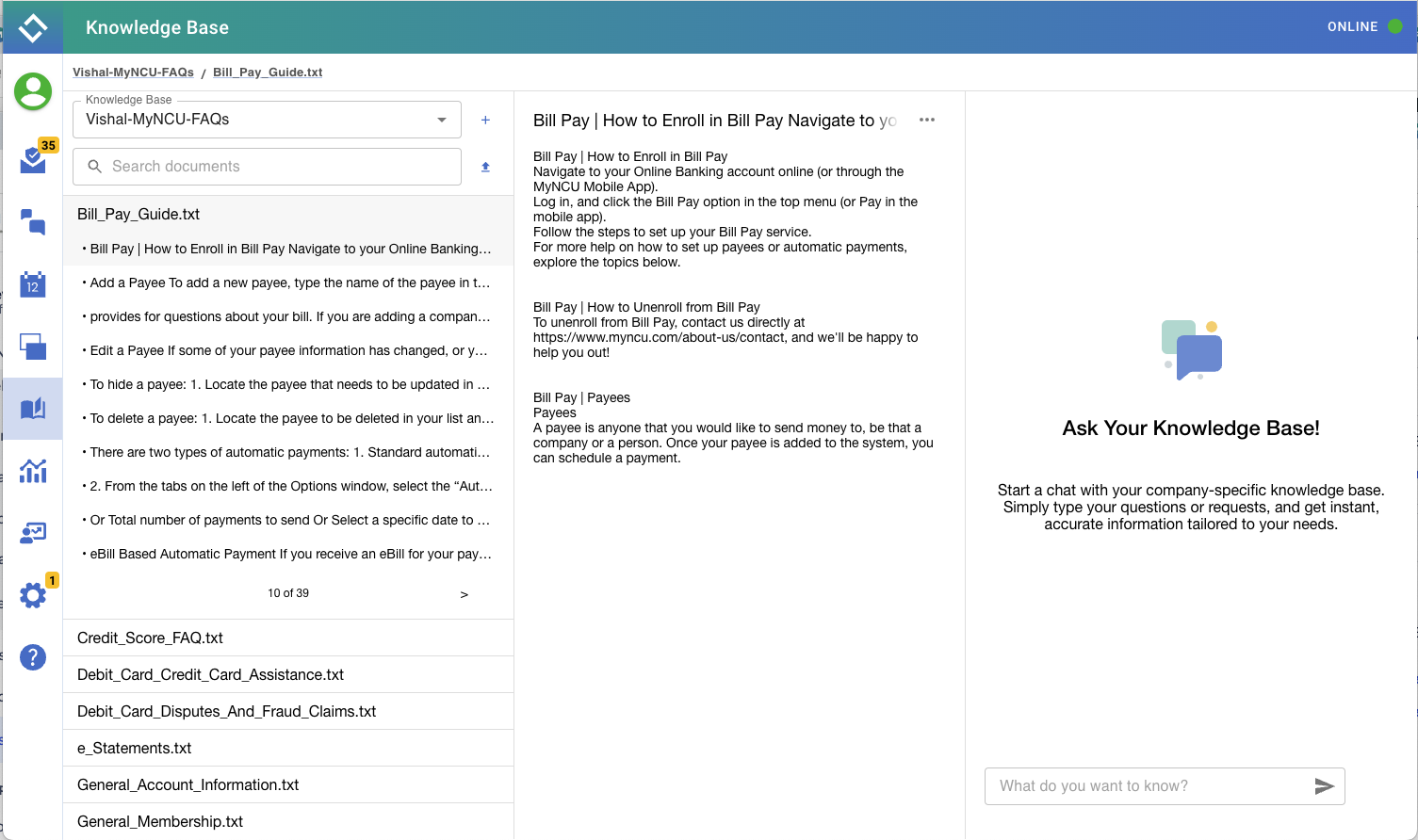The height and width of the screenshot is (840, 1418).
Task: Expand the Vishal-MyNCU-FAQs knowledge base dropdown
Action: pos(442,120)
